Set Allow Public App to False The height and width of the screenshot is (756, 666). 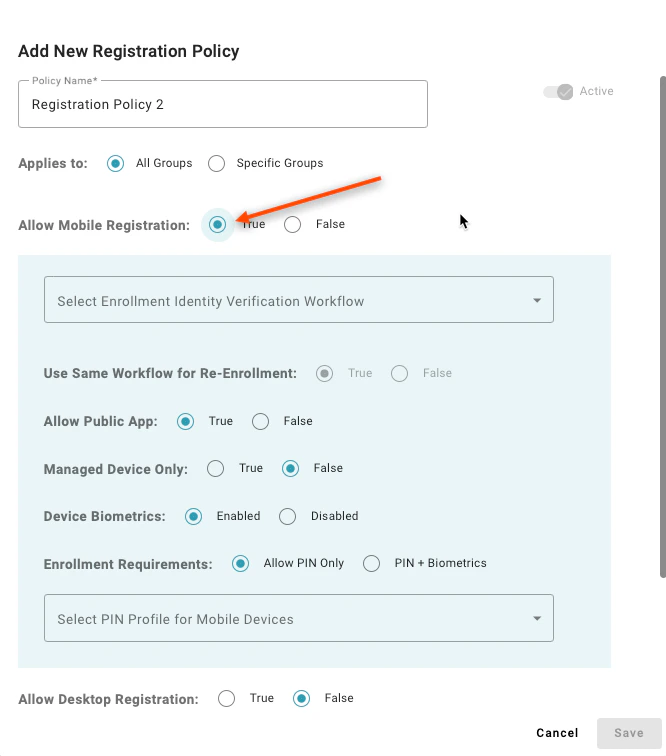click(260, 422)
